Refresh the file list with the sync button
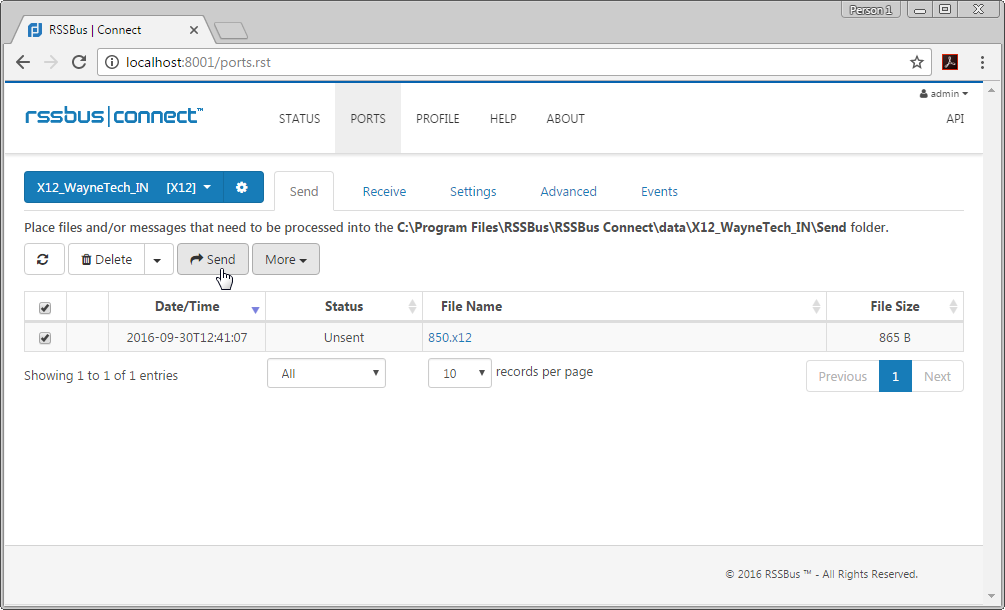1005x610 pixels. (x=44, y=260)
